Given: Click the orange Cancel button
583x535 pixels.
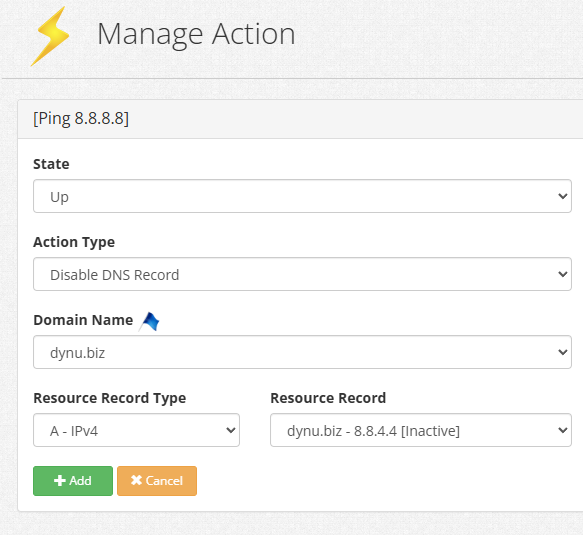Looking at the screenshot, I should click(x=157, y=481).
